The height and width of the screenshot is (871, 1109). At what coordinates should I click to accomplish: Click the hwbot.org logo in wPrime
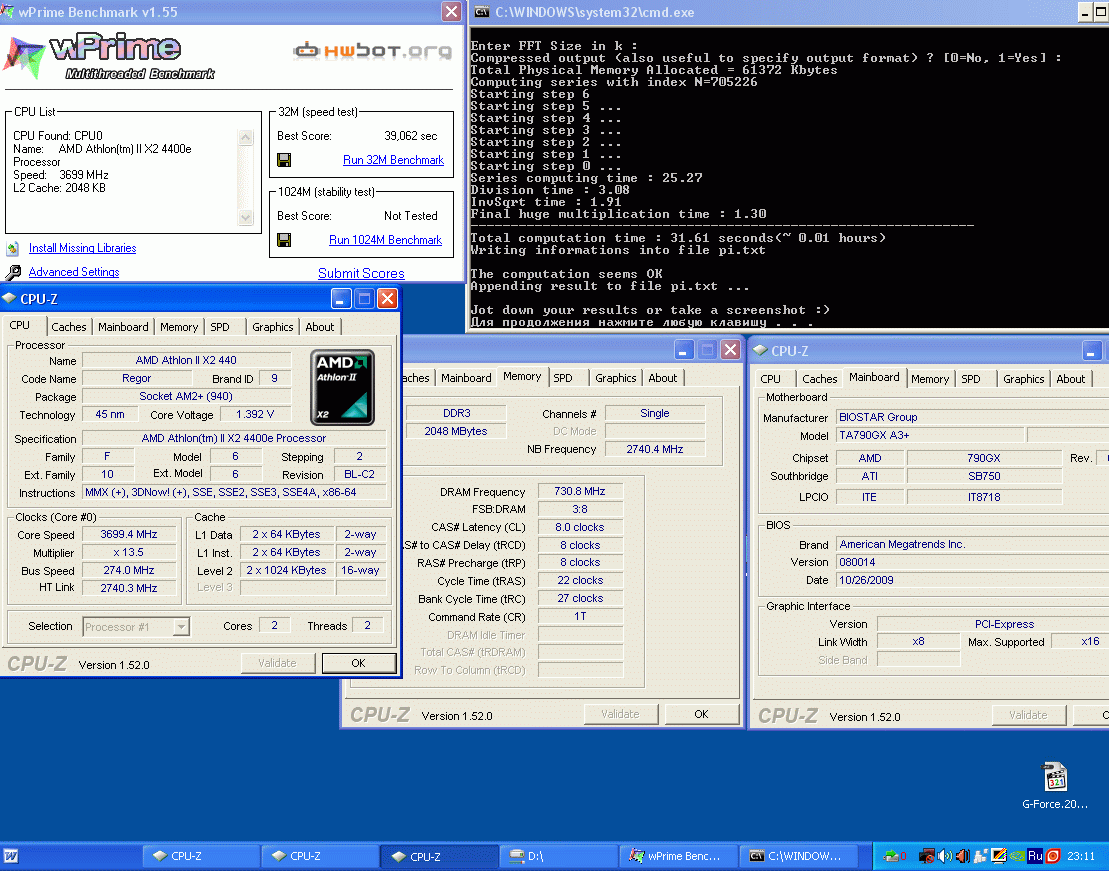372,50
